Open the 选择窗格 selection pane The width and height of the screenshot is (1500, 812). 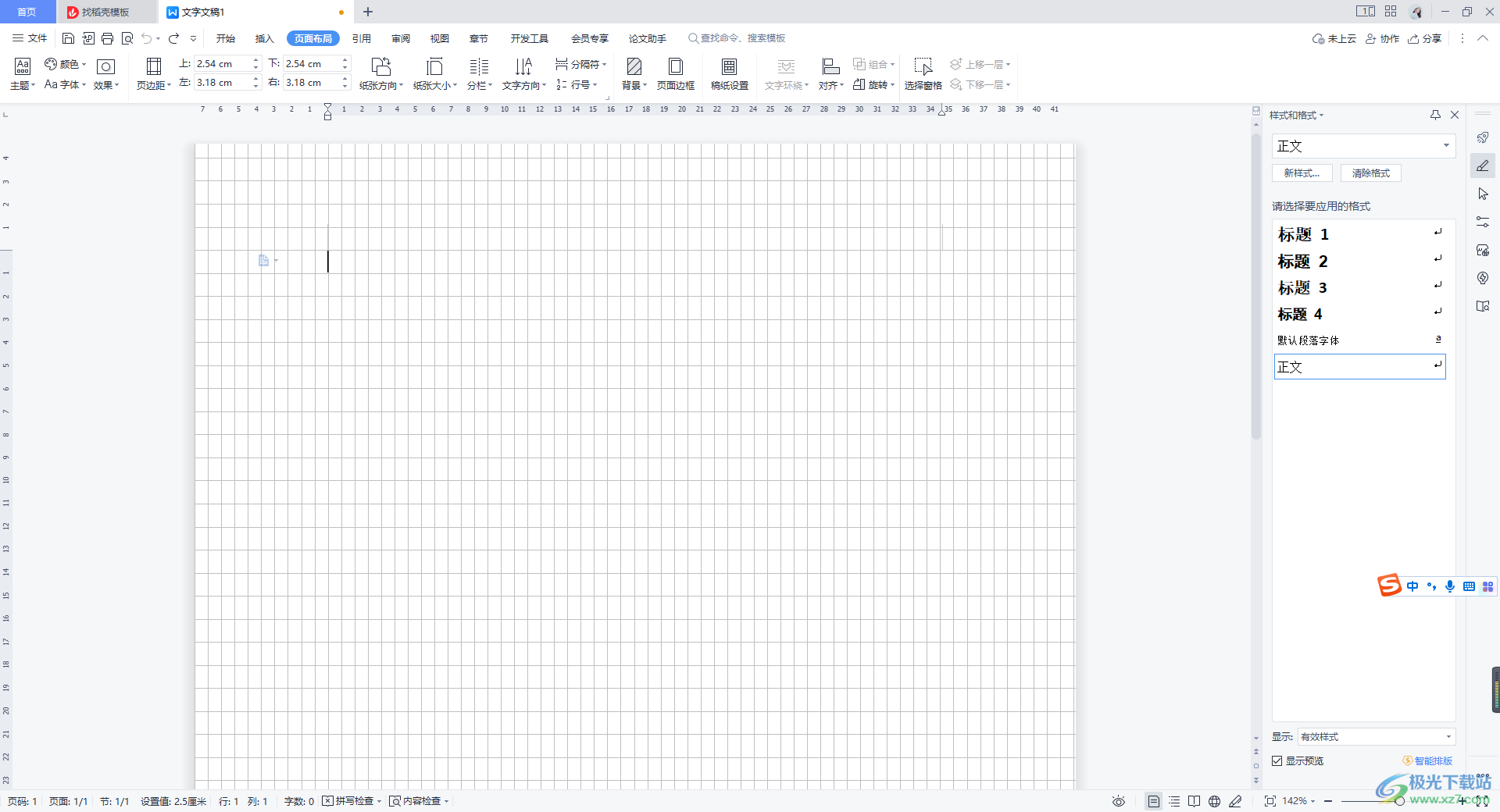pos(923,74)
